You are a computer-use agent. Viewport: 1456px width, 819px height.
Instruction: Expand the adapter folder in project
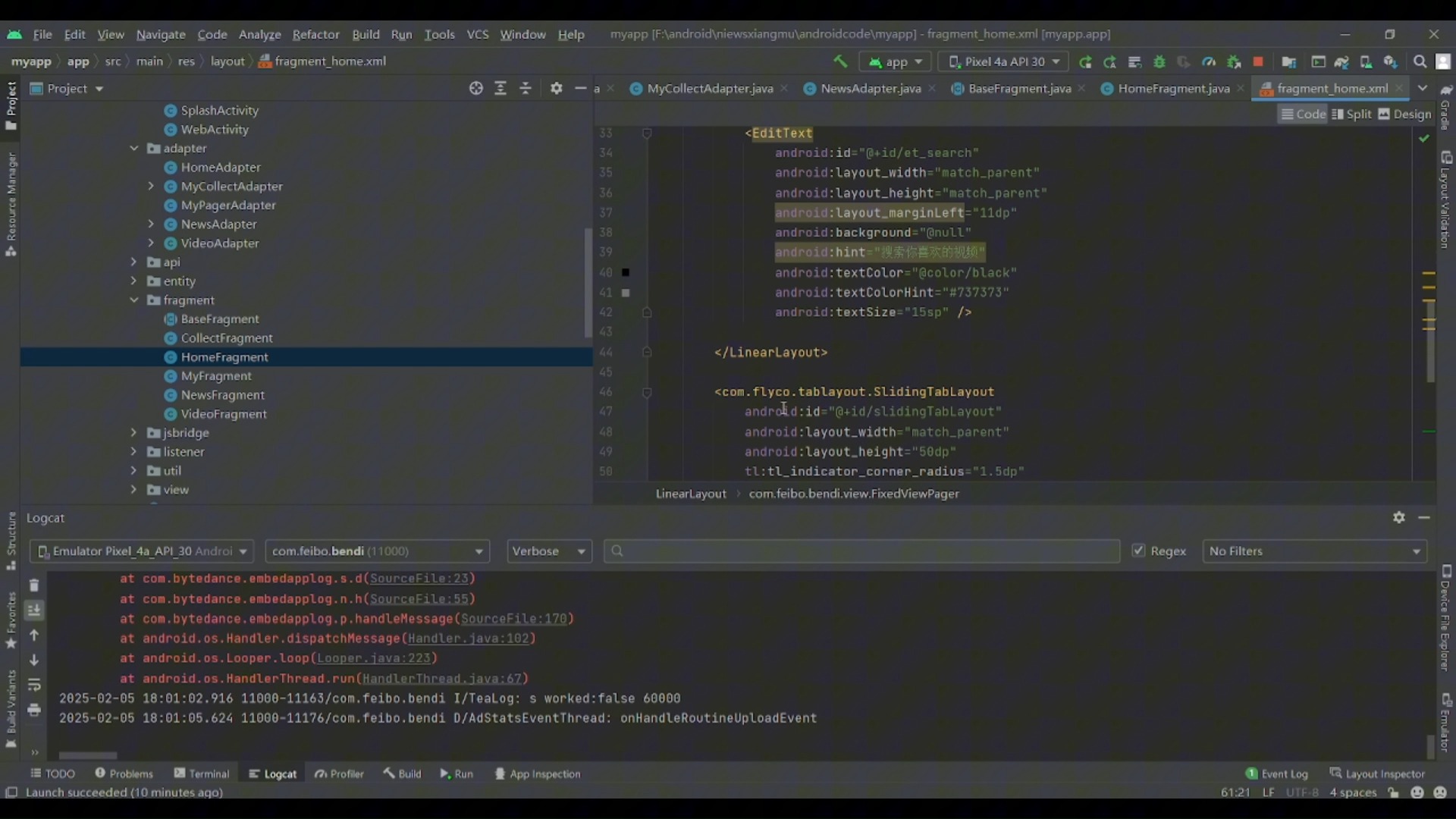point(134,148)
